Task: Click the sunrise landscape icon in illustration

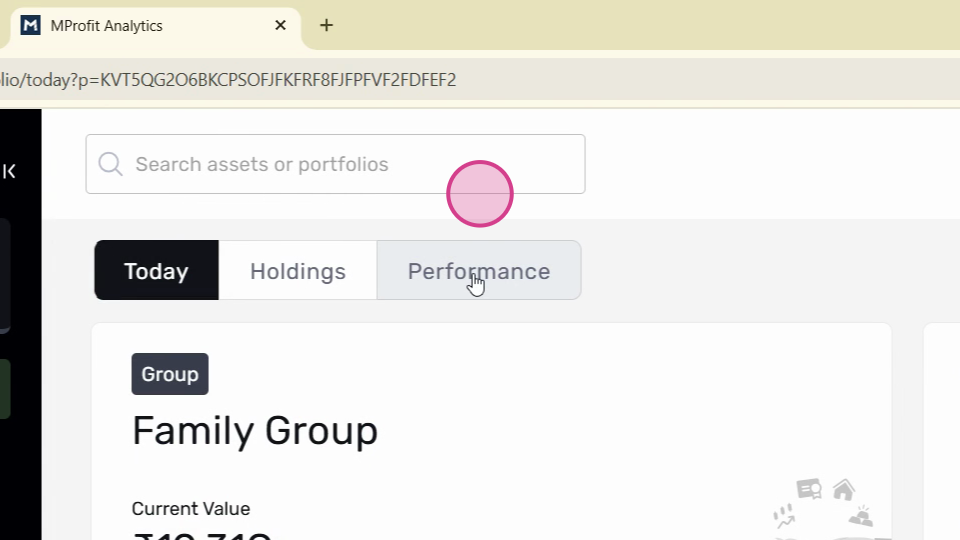Action: click(x=861, y=516)
